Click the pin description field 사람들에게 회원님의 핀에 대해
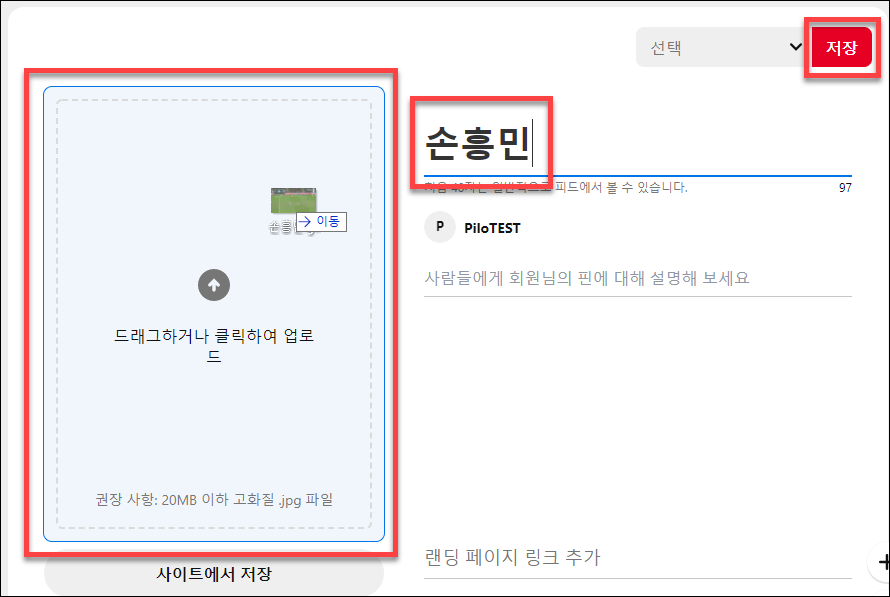The height and width of the screenshot is (597, 890). coord(637,278)
